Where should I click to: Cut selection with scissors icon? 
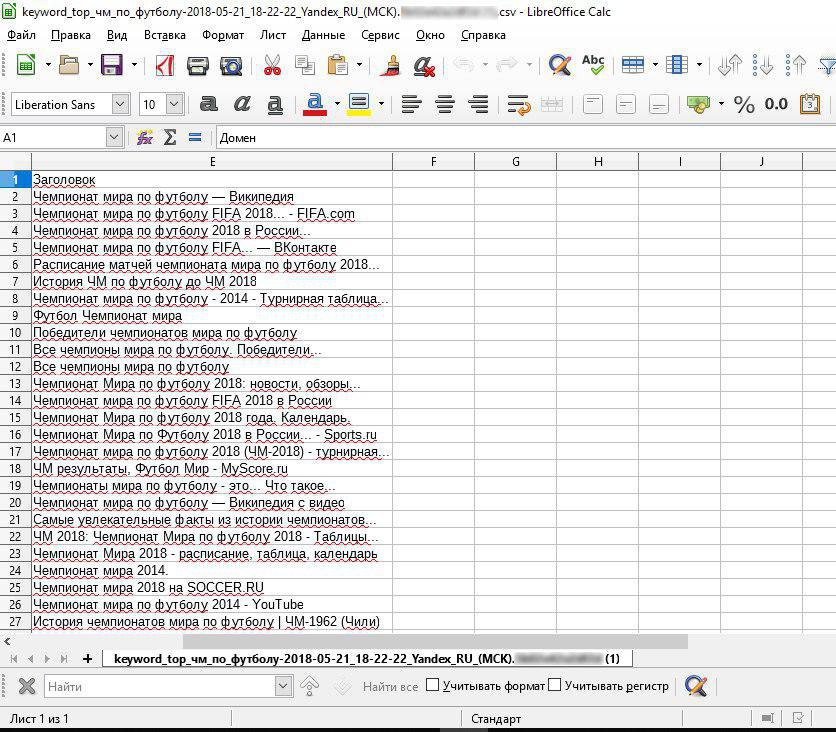click(x=272, y=66)
